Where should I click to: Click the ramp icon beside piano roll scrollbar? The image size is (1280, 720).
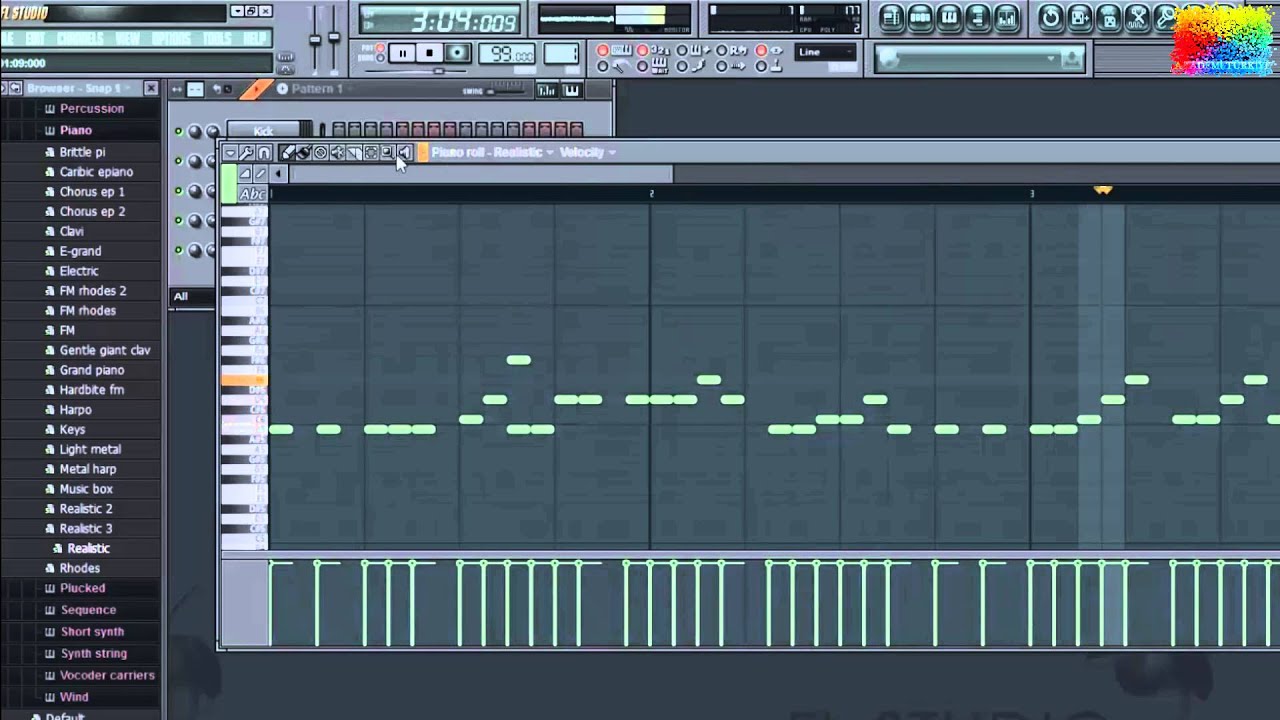245,174
